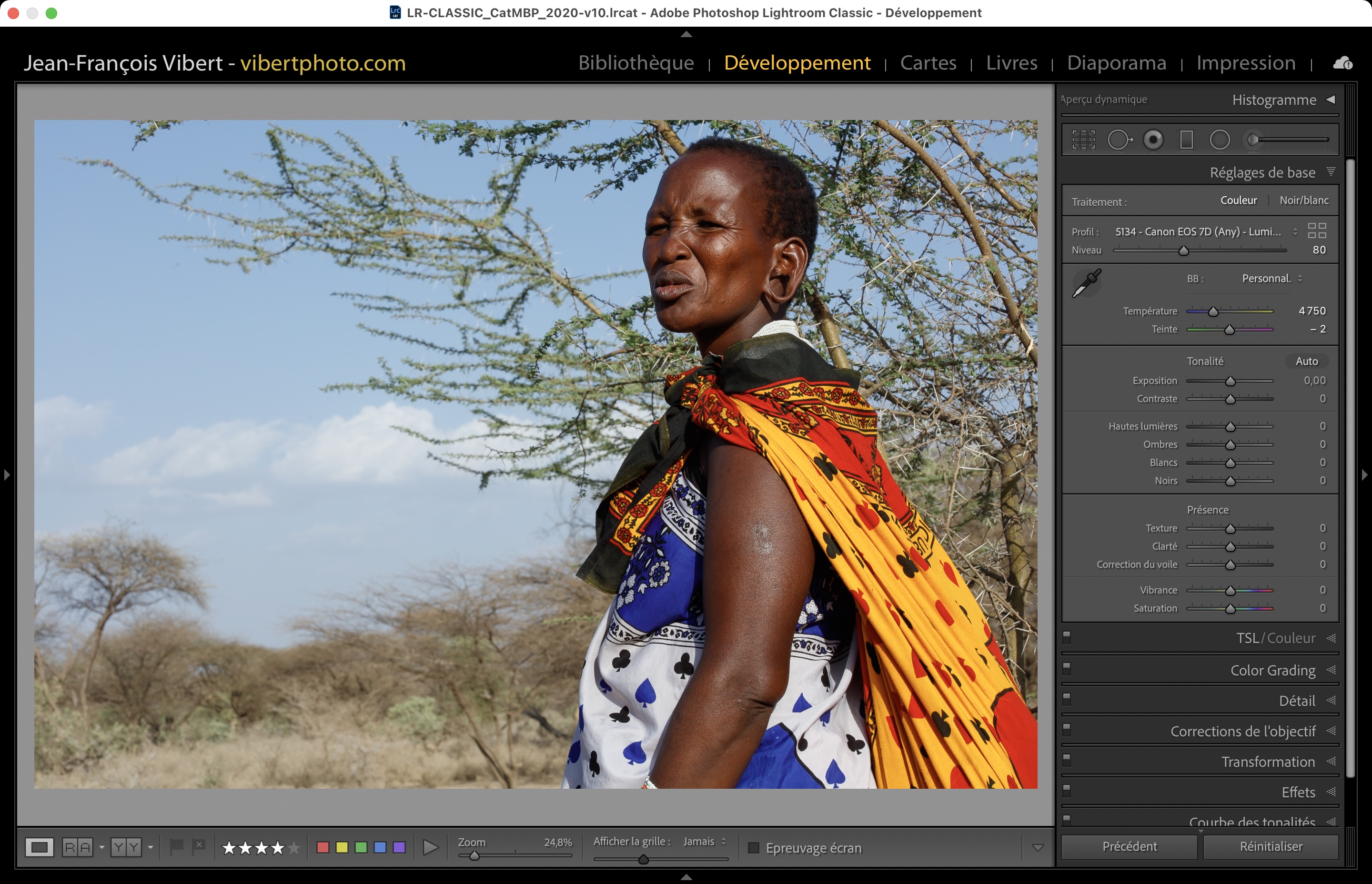Switch to the Bibliothèque module

coord(636,62)
